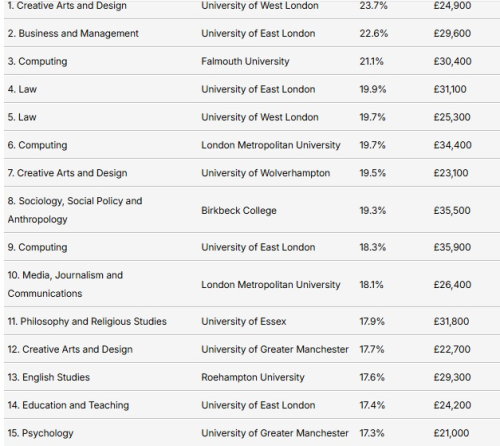Click '15. Psychology' subject cell
This screenshot has height=446, width=500.
coord(40,433)
